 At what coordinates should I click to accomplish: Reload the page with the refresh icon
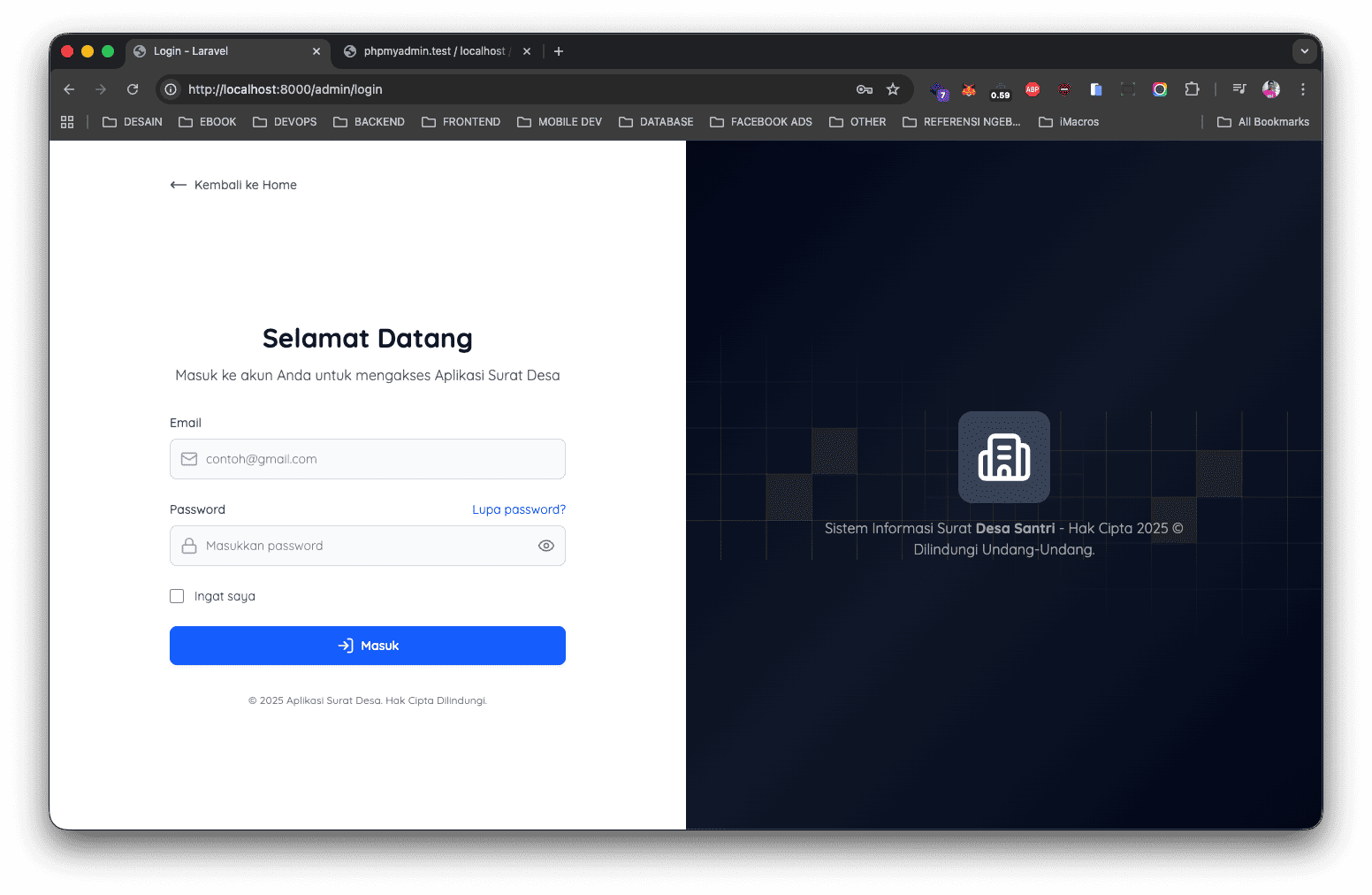(x=132, y=89)
